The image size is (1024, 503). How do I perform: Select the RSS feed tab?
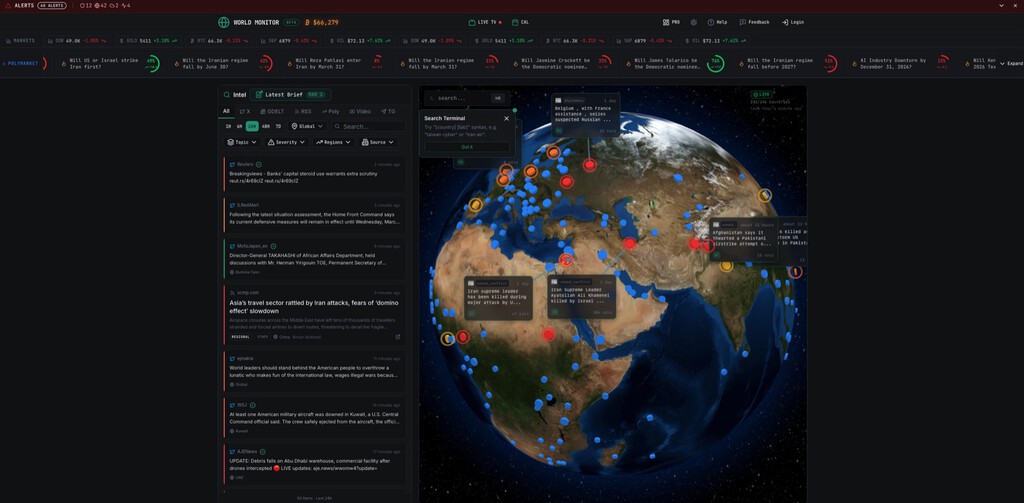[x=303, y=111]
